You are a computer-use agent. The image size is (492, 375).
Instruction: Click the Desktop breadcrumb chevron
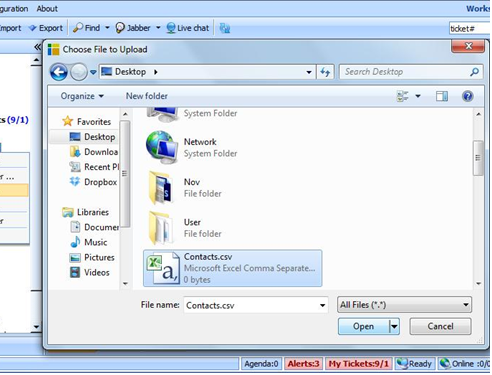coord(155,72)
